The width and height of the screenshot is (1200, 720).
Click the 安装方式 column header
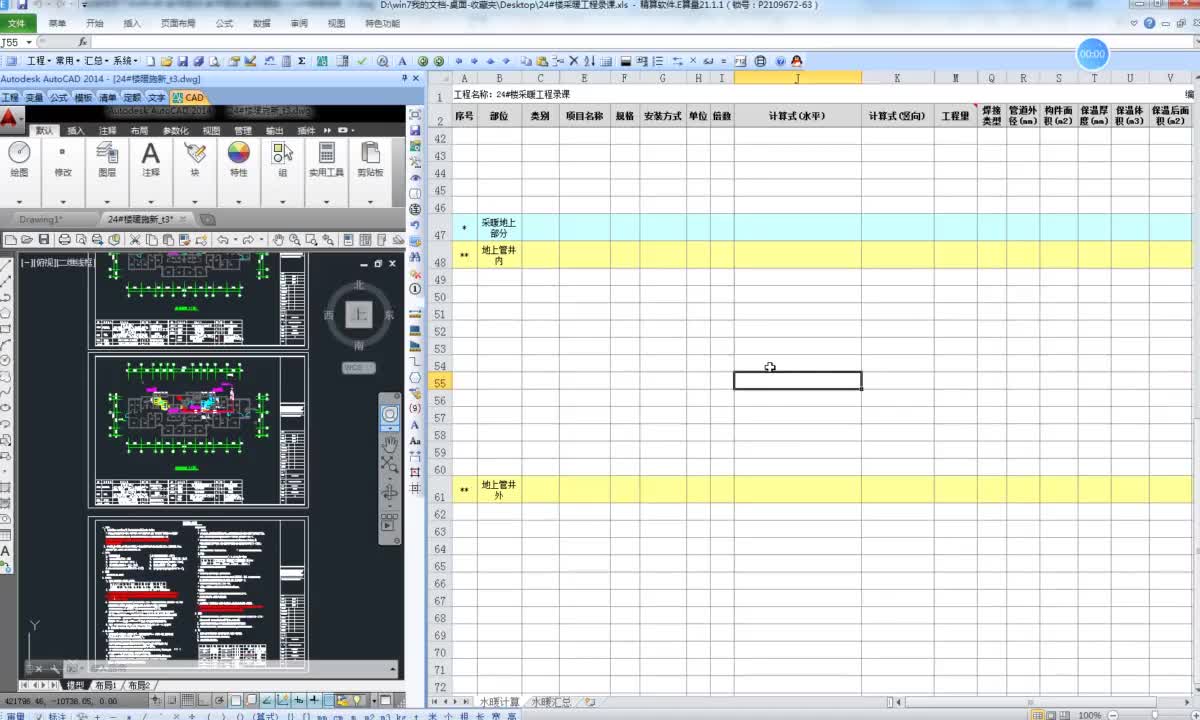[662, 116]
